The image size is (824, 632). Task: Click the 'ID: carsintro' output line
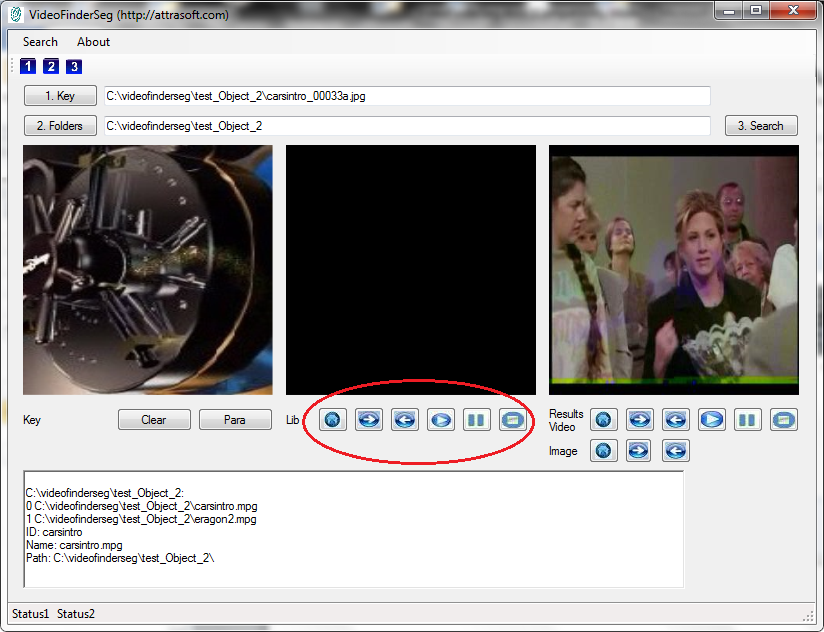tap(54, 532)
